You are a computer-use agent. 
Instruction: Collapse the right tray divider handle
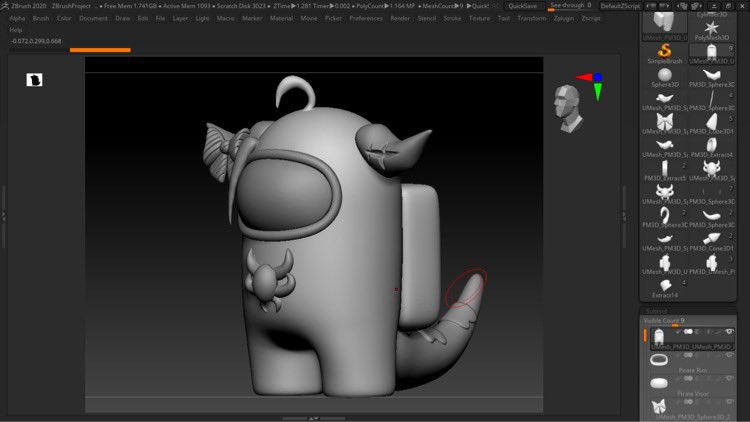pos(624,216)
